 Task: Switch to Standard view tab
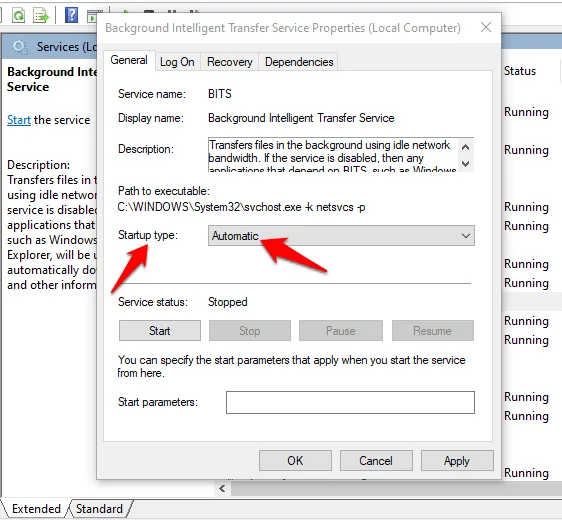(x=99, y=509)
